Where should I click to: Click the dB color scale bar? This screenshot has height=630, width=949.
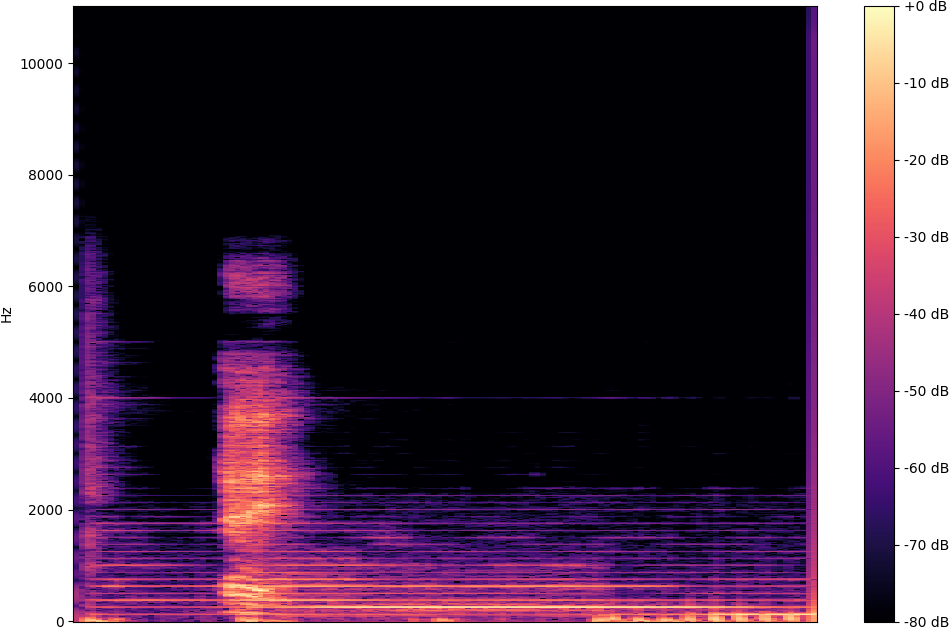pyautogui.click(x=879, y=314)
